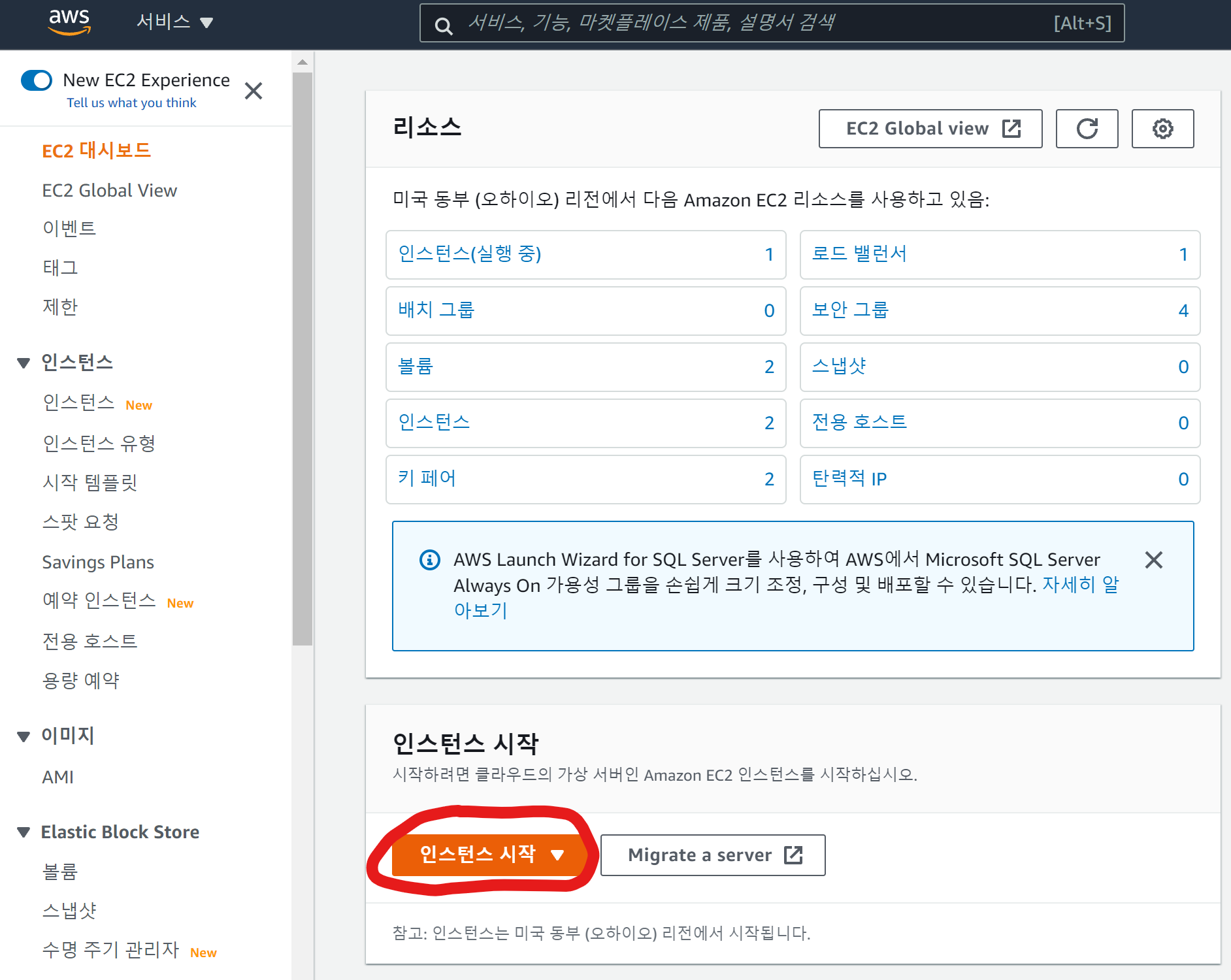Open 전용 호스트 in the sidebar

[x=90, y=641]
